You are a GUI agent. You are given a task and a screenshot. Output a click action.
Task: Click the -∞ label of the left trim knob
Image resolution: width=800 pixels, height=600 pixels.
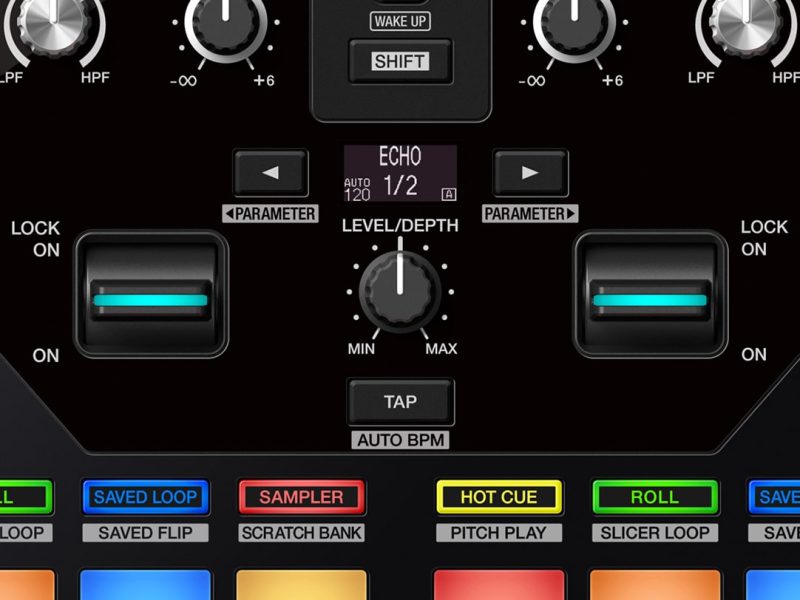[x=184, y=81]
